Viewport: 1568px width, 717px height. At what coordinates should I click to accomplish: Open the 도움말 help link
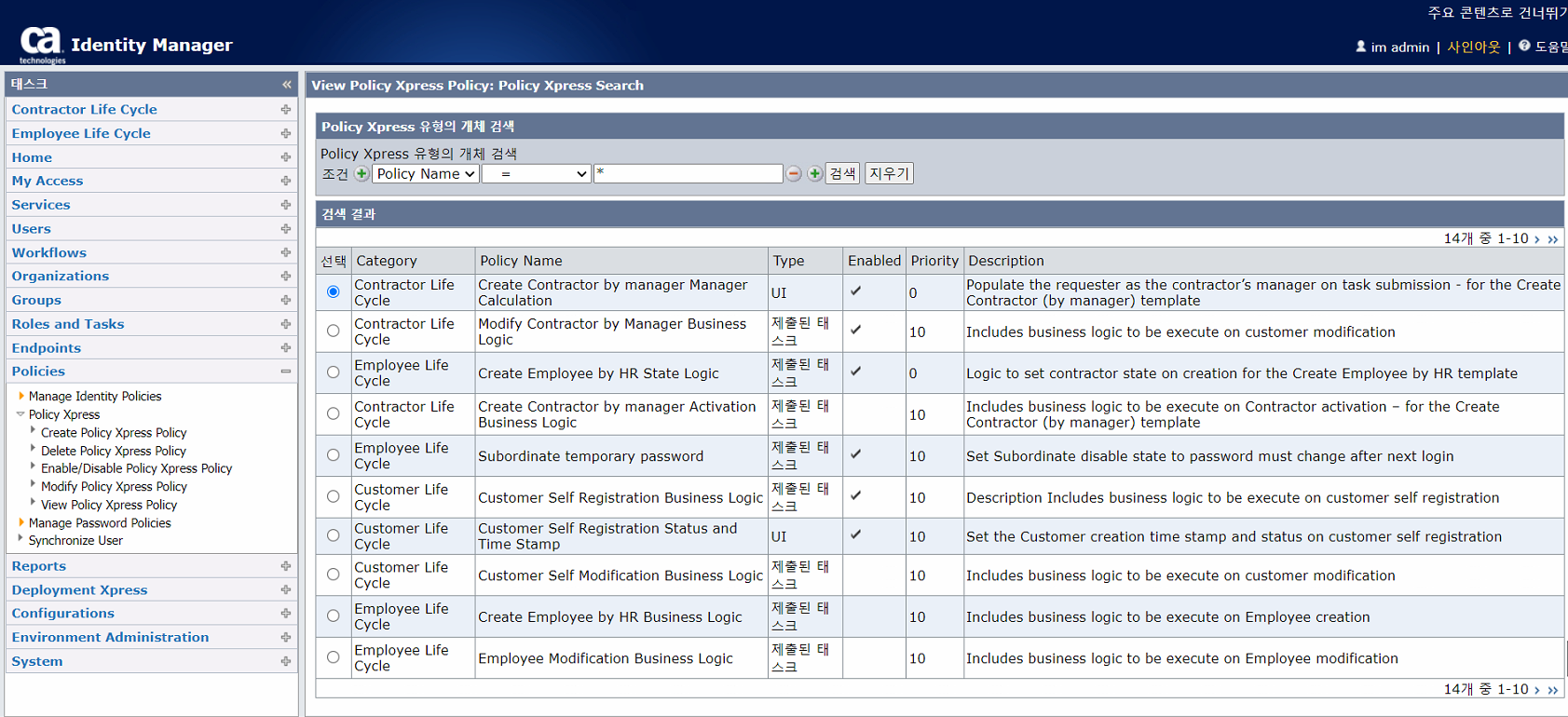click(1551, 47)
